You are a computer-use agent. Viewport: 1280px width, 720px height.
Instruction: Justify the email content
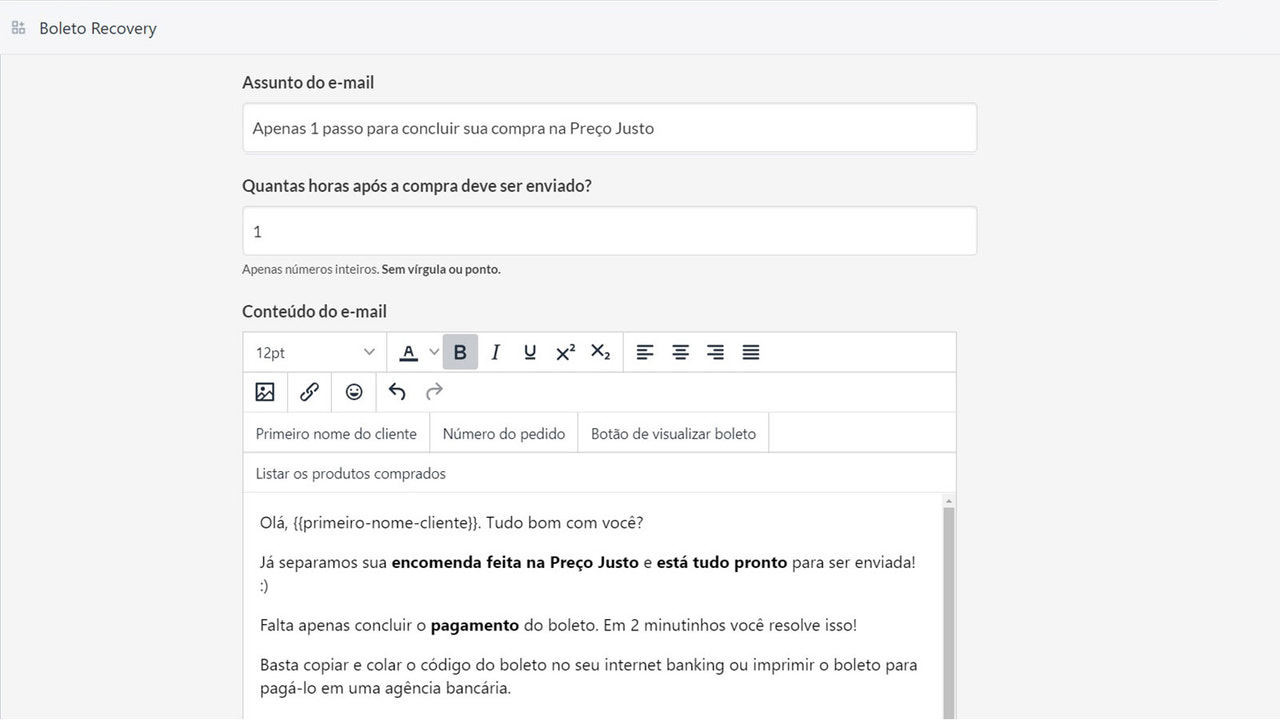[750, 352]
